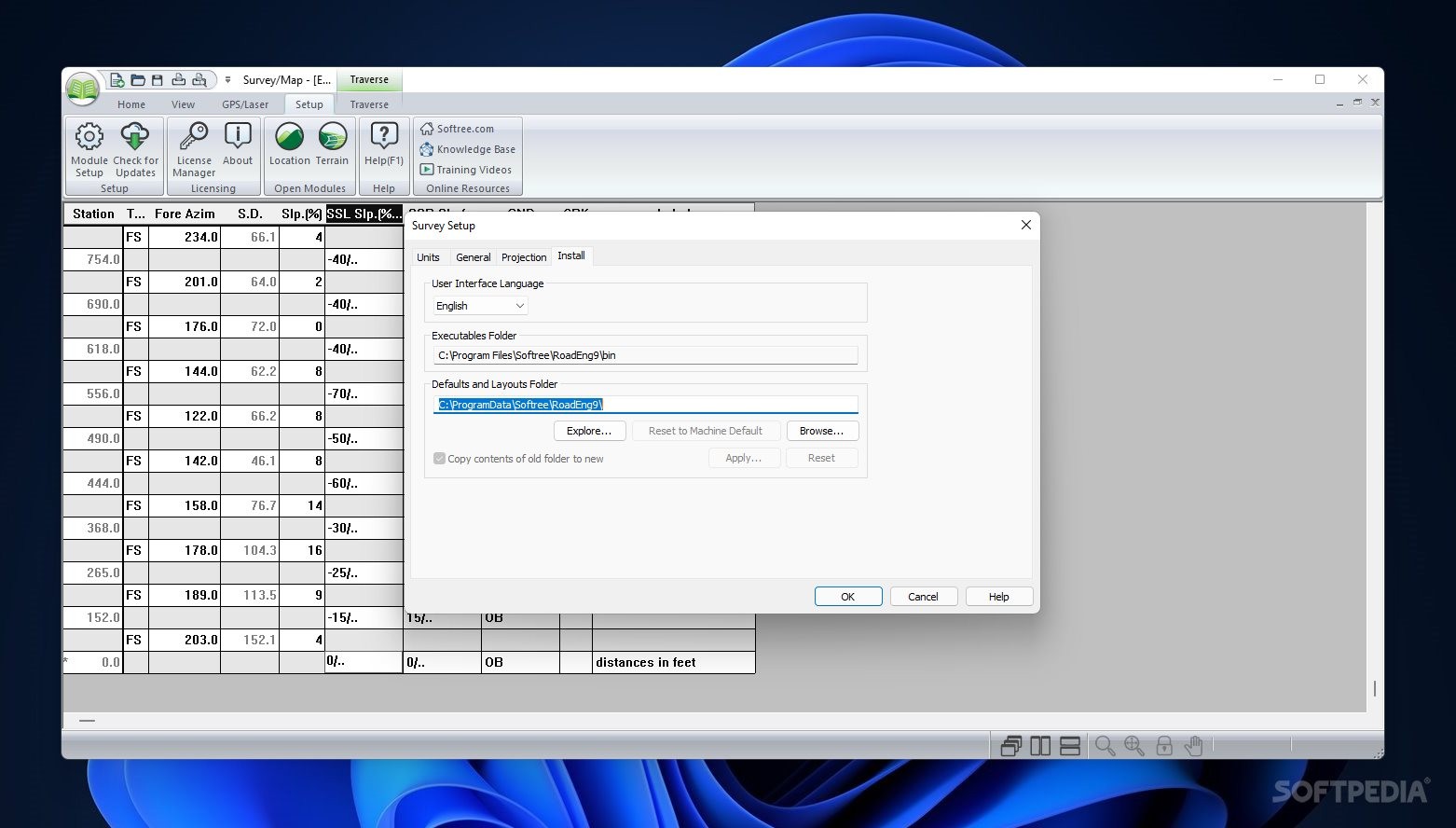Click the pan hand status bar icon
This screenshot has width=1456, height=828.
[1193, 746]
